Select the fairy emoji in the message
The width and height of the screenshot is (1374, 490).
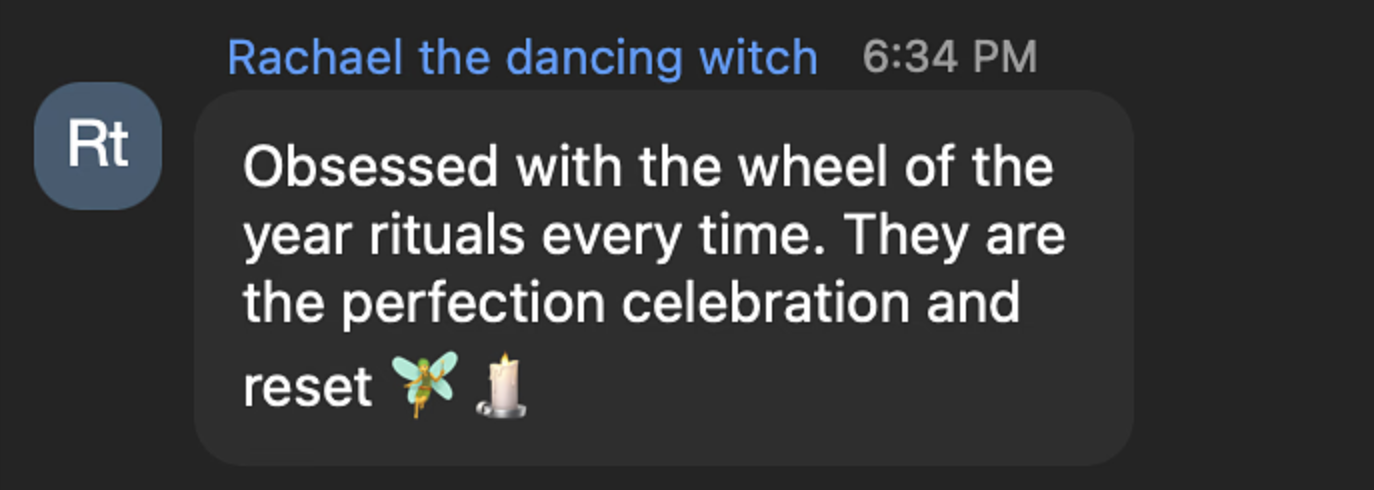(424, 383)
